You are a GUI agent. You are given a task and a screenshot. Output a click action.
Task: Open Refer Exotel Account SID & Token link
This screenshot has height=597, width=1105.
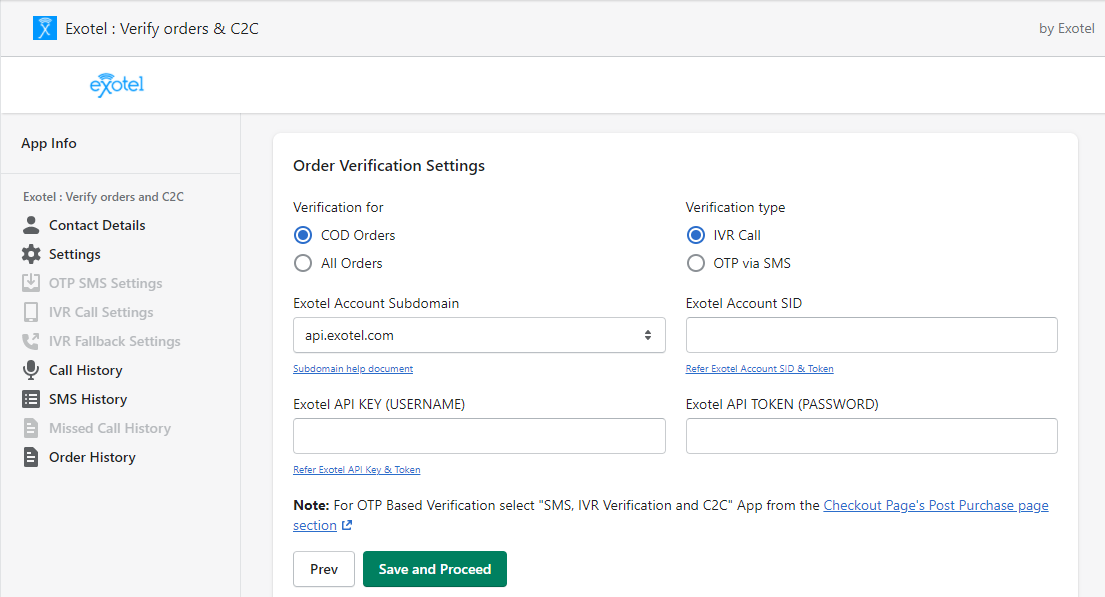click(760, 369)
